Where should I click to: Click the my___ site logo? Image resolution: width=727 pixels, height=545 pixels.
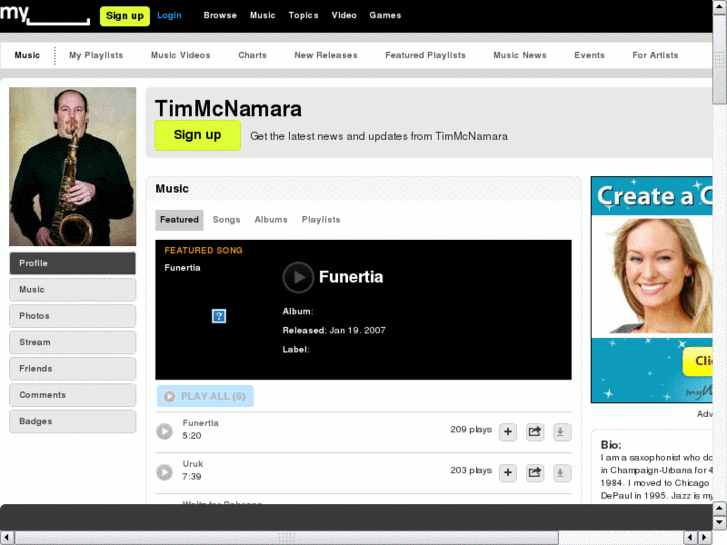45,15
